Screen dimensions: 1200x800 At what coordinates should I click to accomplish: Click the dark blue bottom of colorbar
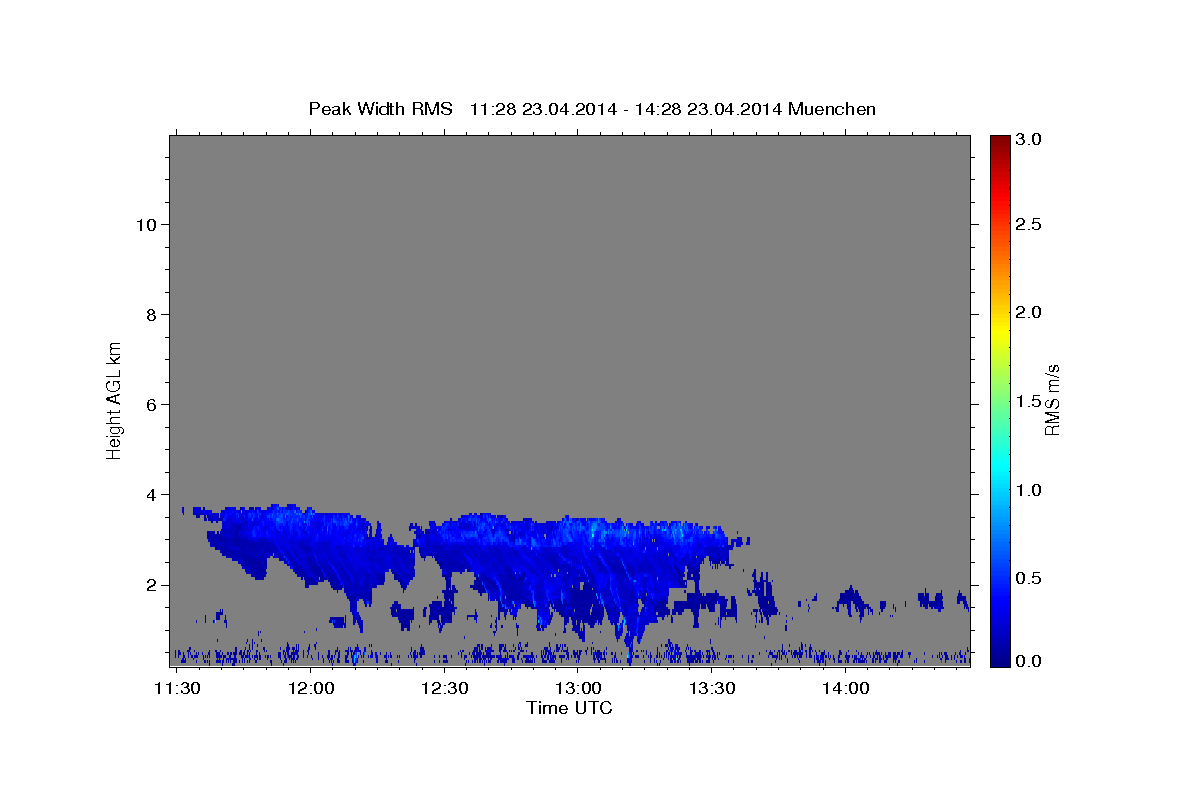pyautogui.click(x=999, y=658)
